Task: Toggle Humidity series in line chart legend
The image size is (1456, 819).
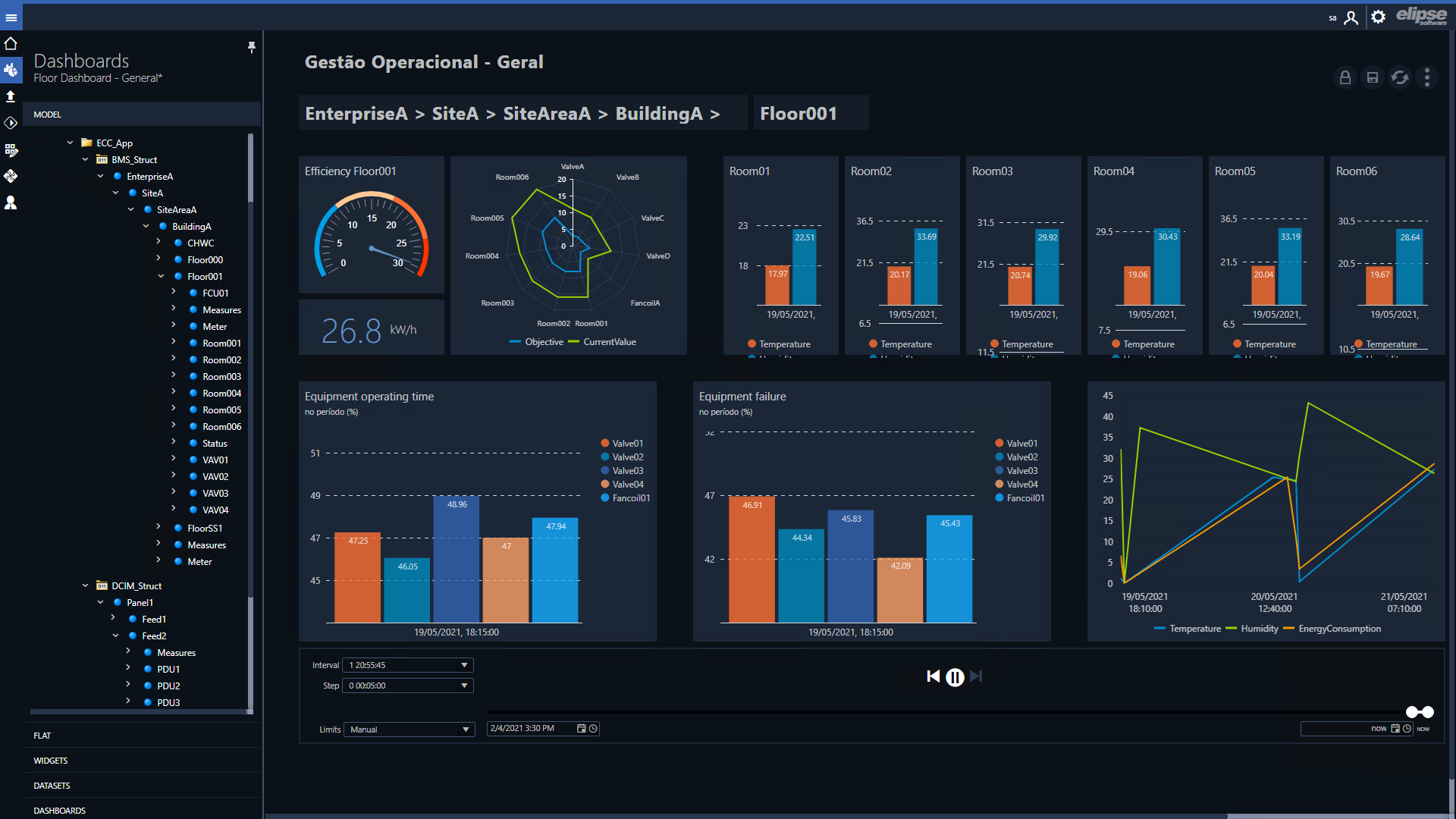Action: click(1252, 629)
